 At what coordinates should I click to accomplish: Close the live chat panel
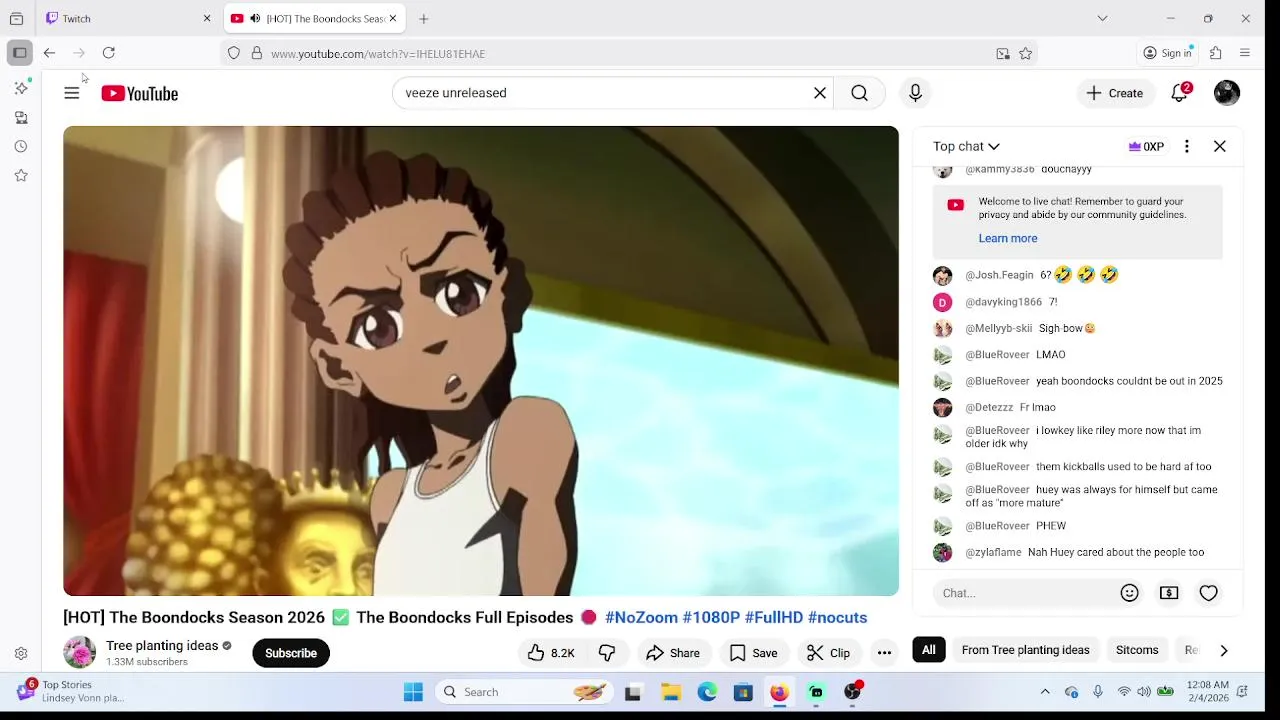[1220, 146]
